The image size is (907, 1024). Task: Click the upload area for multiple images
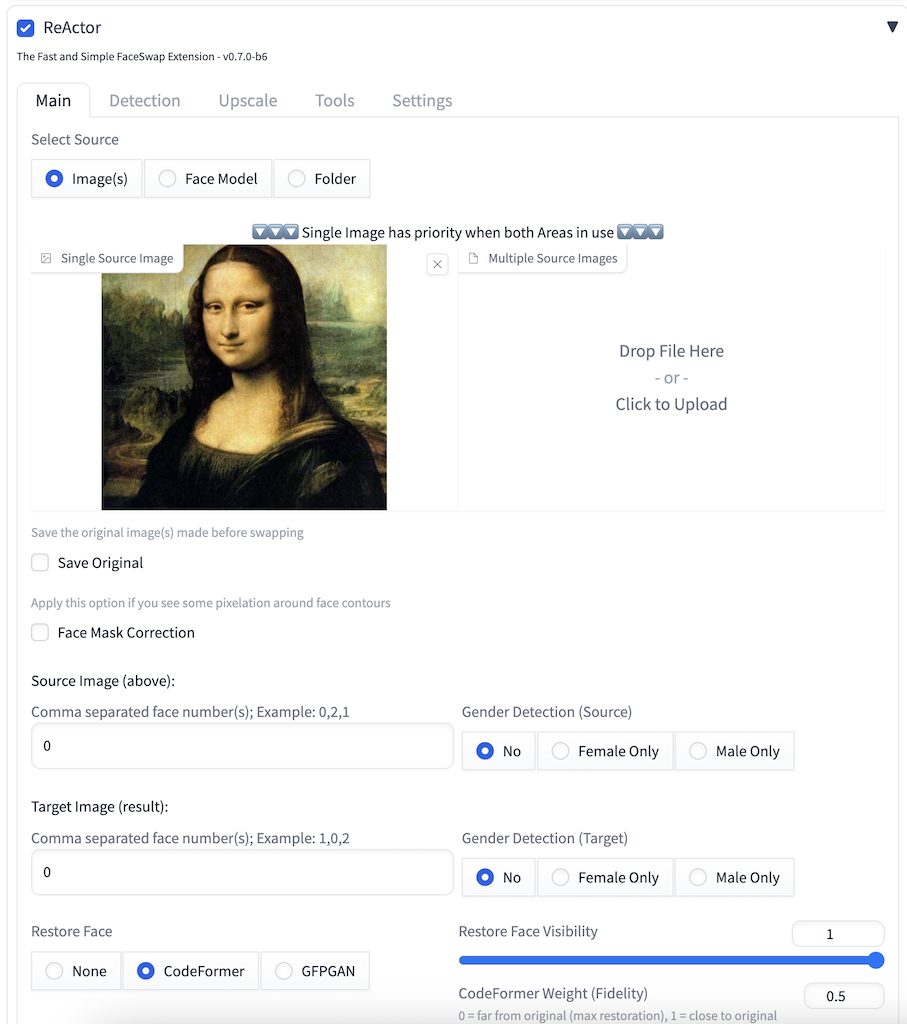tap(671, 378)
